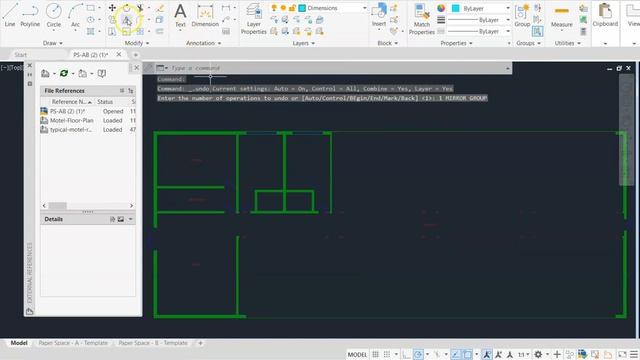Click the Rotate tool in the Modify panel
This screenshot has height=360, width=640.
127,8
